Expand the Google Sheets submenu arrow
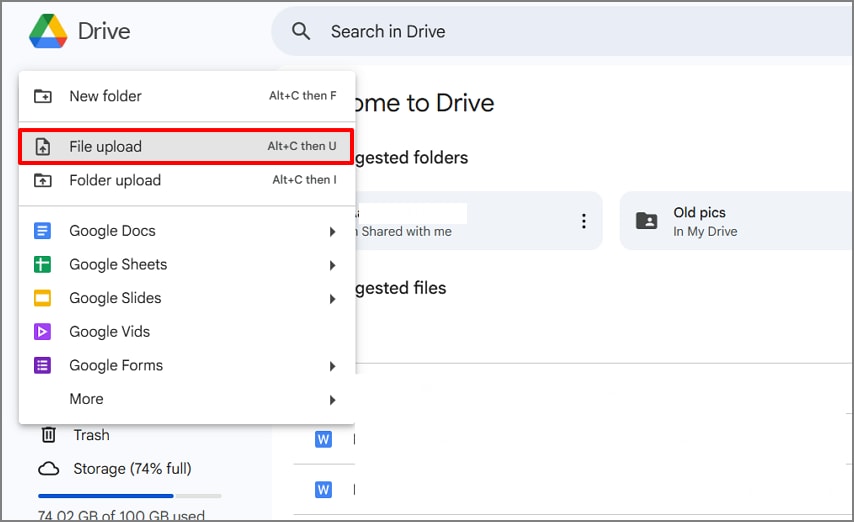This screenshot has width=854, height=522. (332, 265)
